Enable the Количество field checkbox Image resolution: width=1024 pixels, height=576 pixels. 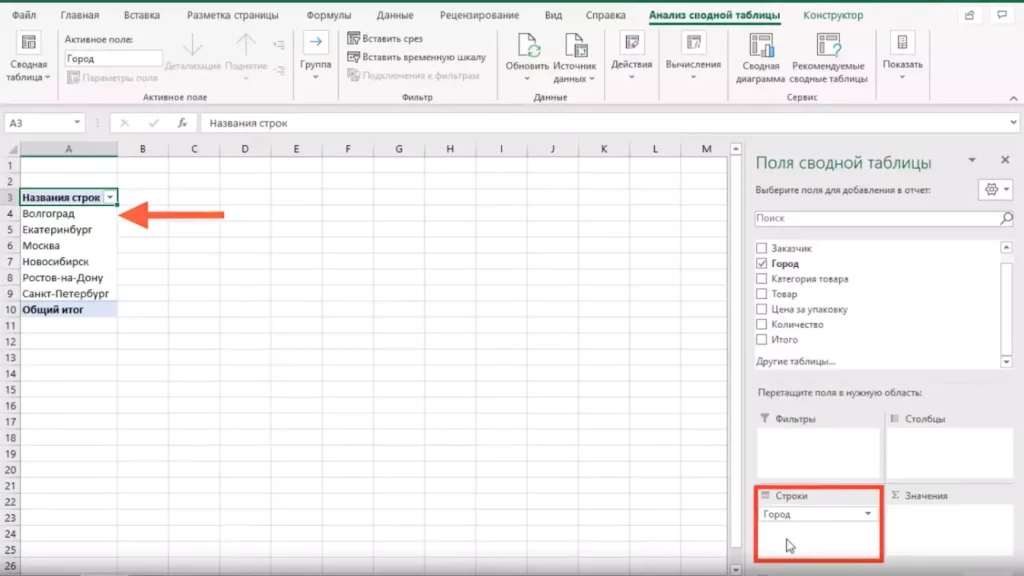click(x=762, y=325)
